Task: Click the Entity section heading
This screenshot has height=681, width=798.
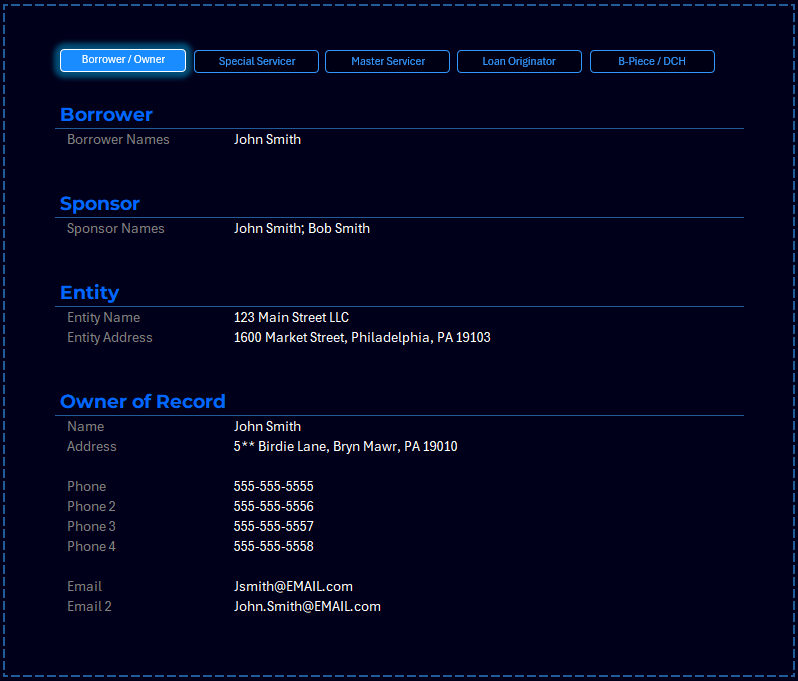Action: point(90,293)
